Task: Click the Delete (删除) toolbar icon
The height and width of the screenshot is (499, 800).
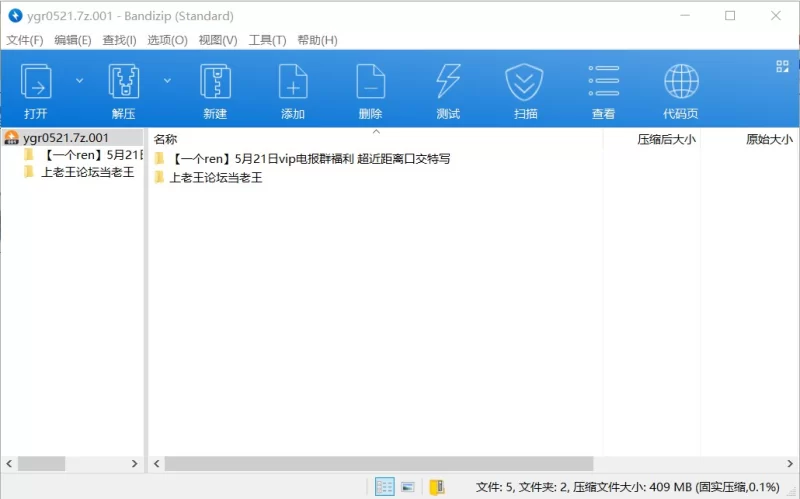Action: (370, 82)
